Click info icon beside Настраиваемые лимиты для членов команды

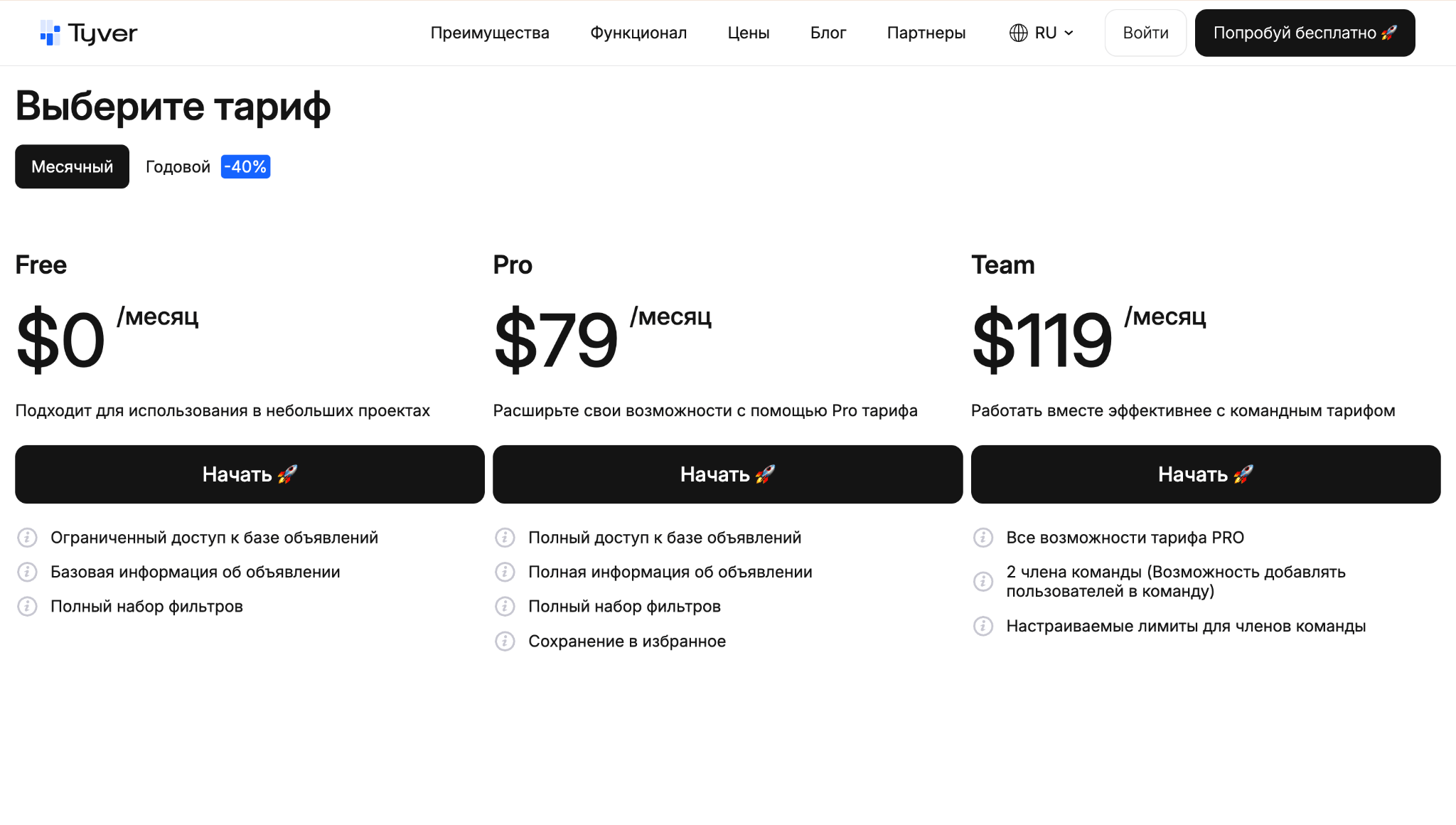point(983,626)
